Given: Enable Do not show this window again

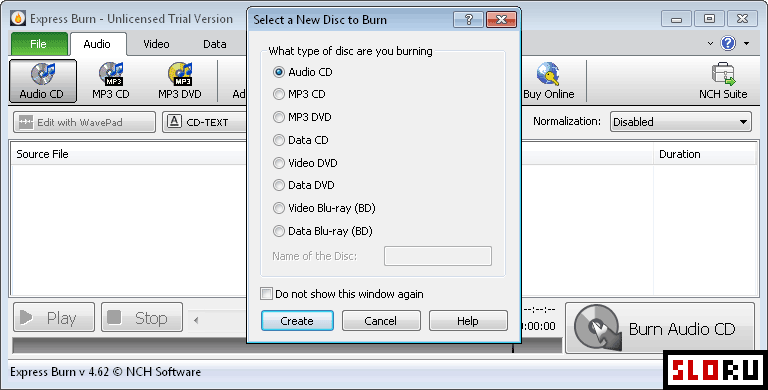Looking at the screenshot, I should 266,293.
